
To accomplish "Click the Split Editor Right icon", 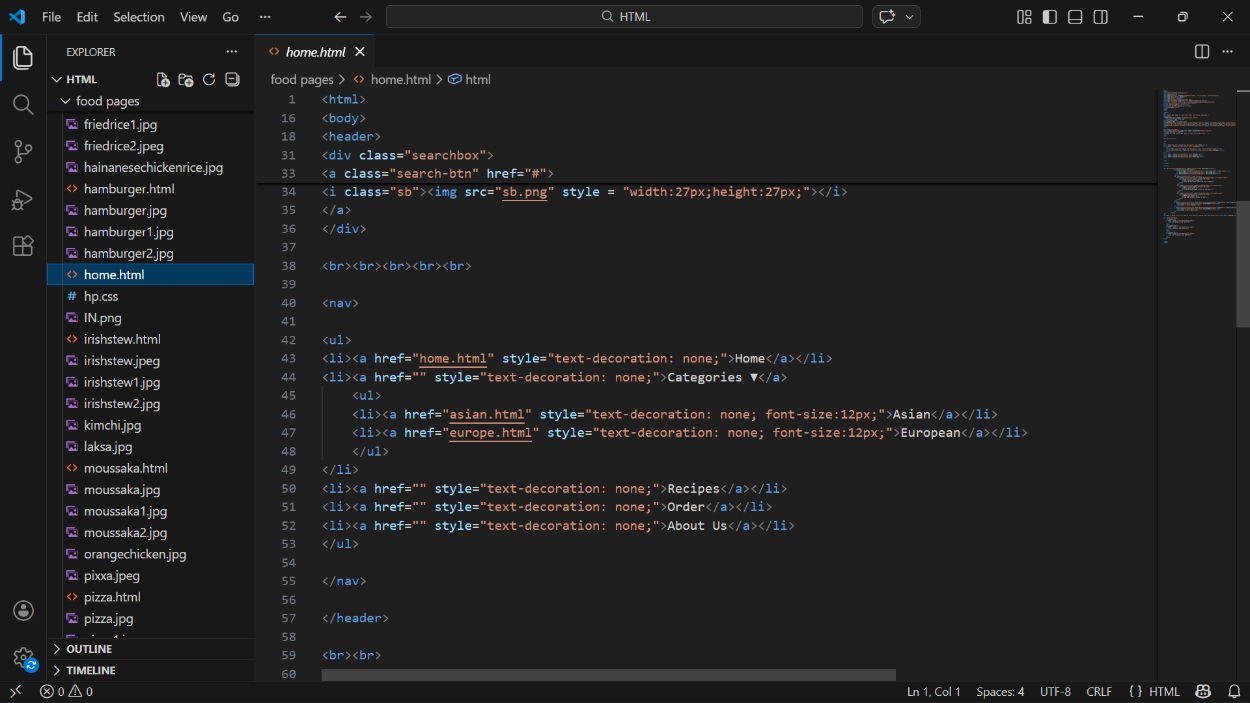I will [1202, 52].
